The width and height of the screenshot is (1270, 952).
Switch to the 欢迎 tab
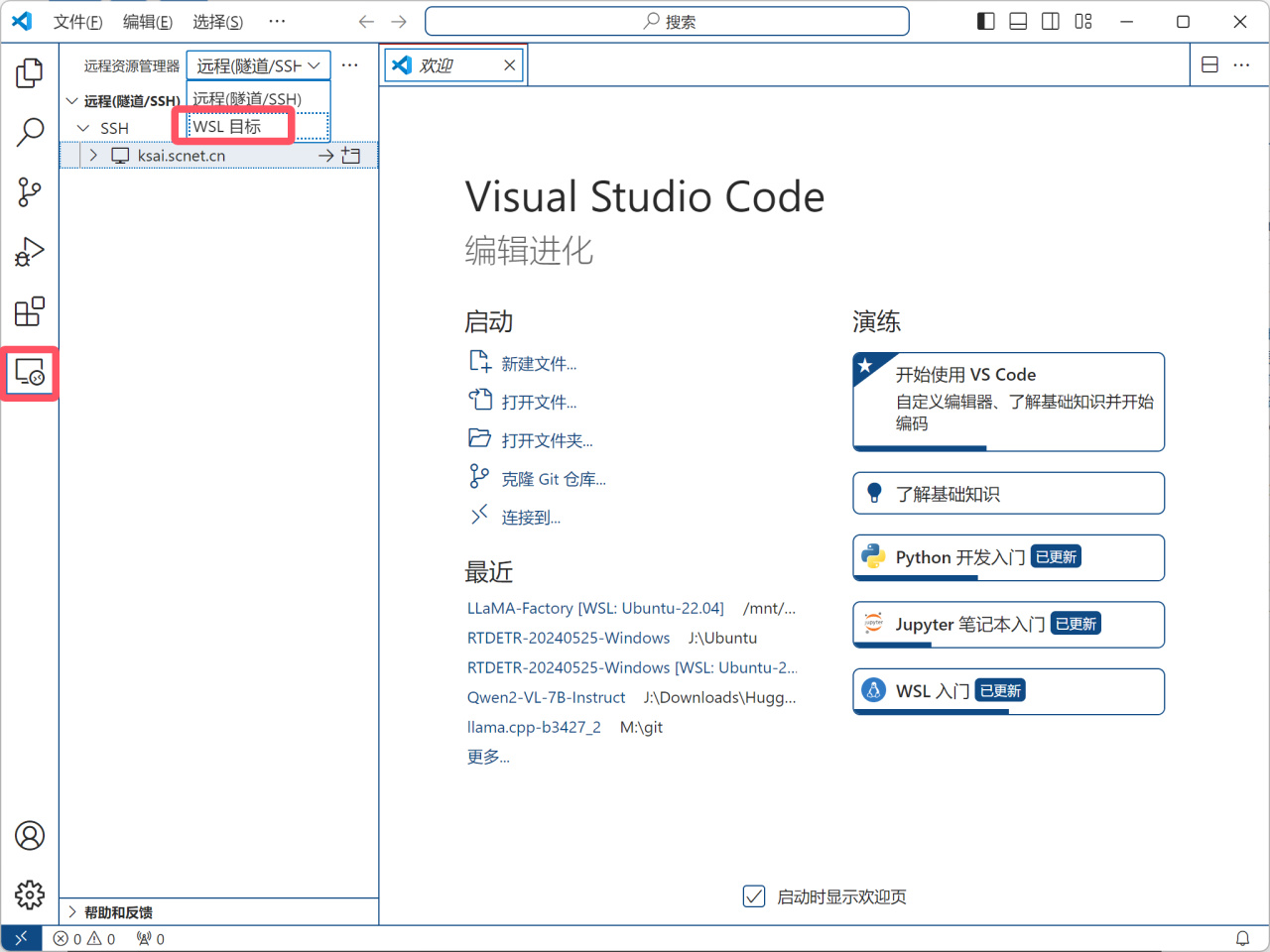[454, 65]
